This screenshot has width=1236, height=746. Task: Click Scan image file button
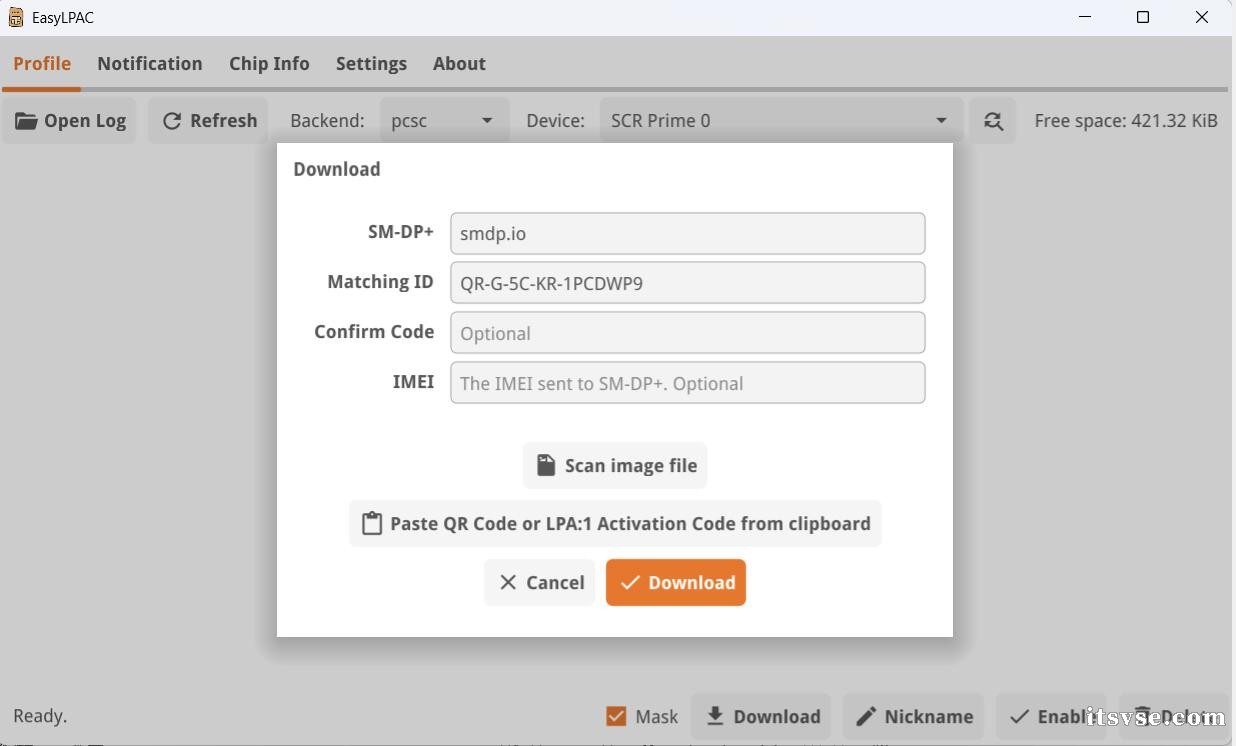point(615,466)
